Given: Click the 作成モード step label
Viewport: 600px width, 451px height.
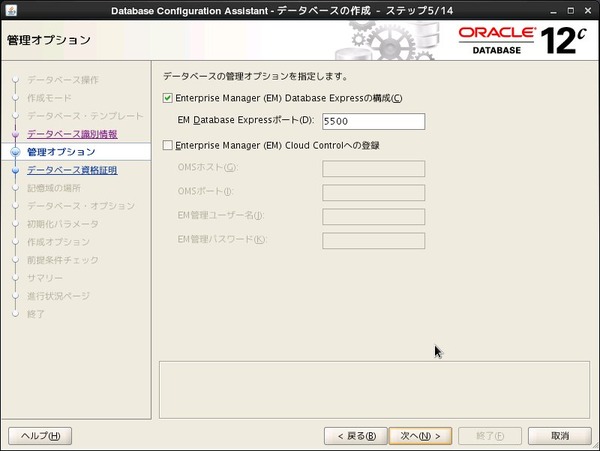Looking at the screenshot, I should coord(49,98).
